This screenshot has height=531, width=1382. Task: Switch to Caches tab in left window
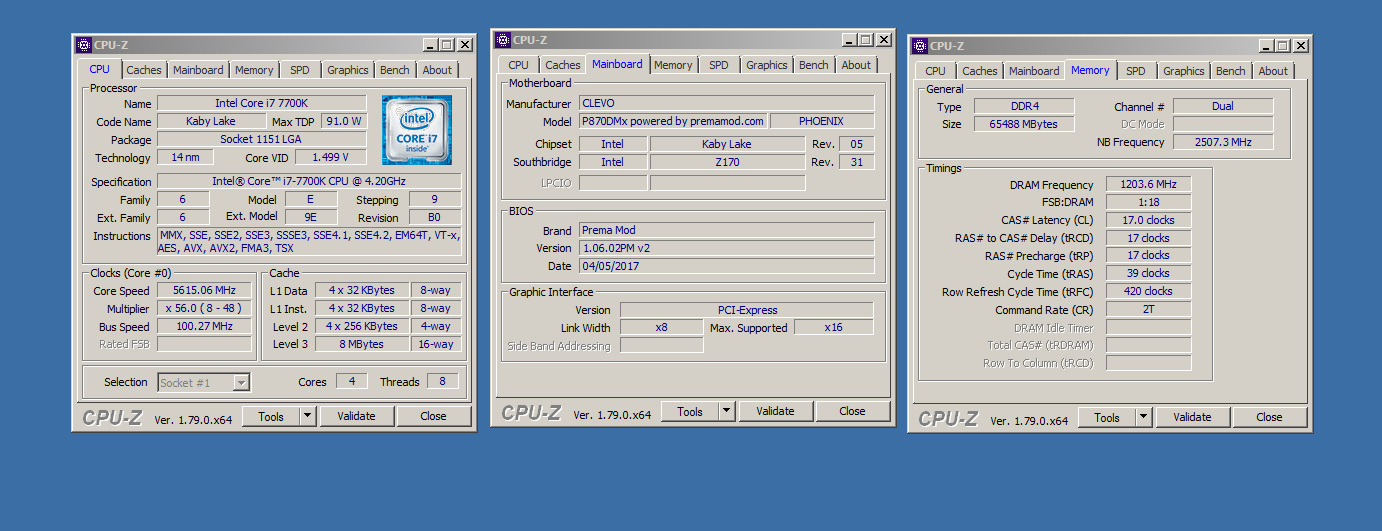(x=144, y=70)
